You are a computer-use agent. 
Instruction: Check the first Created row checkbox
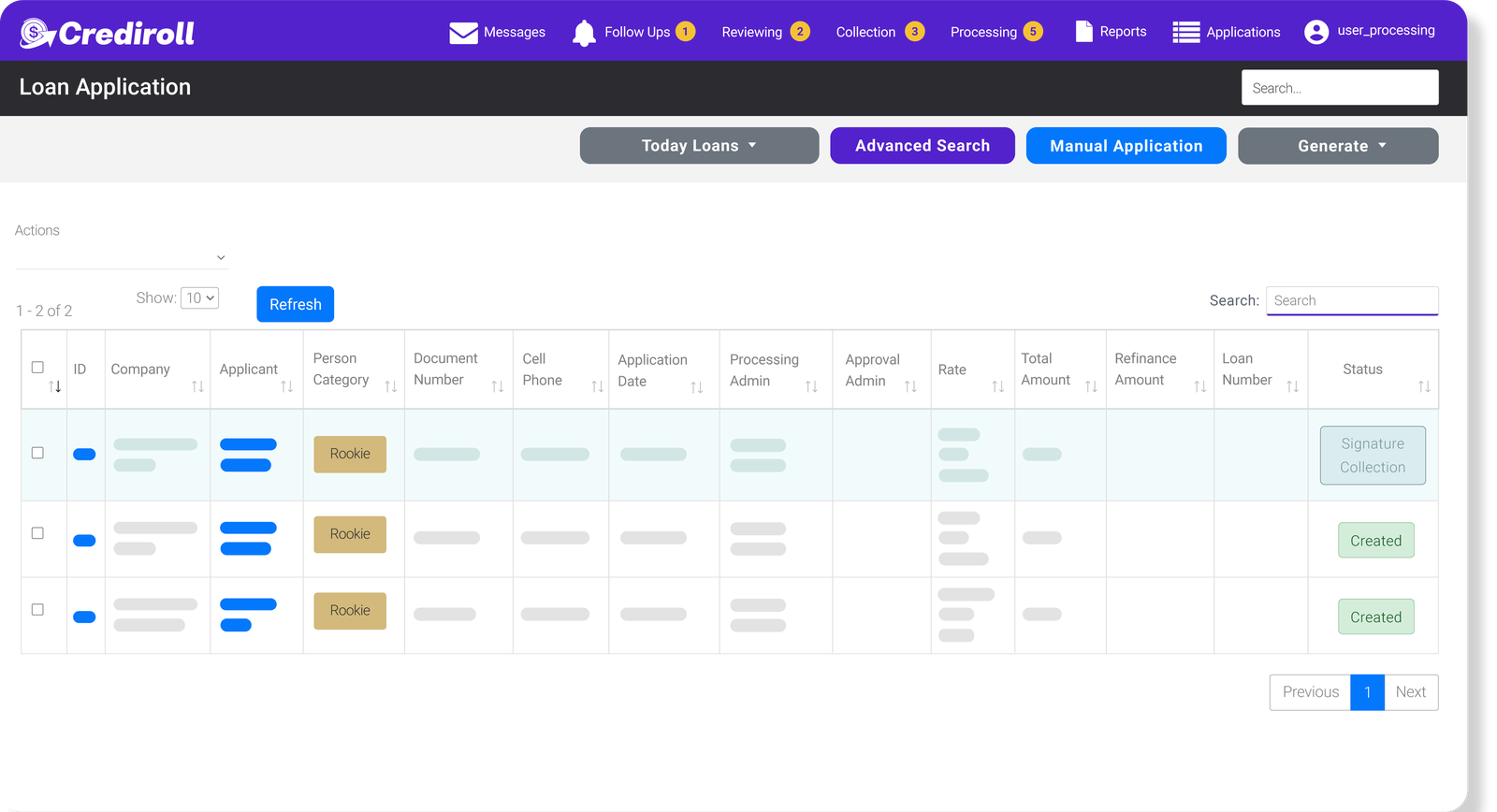coord(37,533)
